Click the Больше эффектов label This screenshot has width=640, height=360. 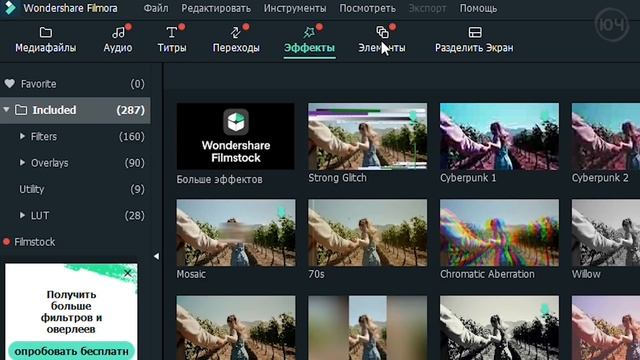[x=220, y=179]
